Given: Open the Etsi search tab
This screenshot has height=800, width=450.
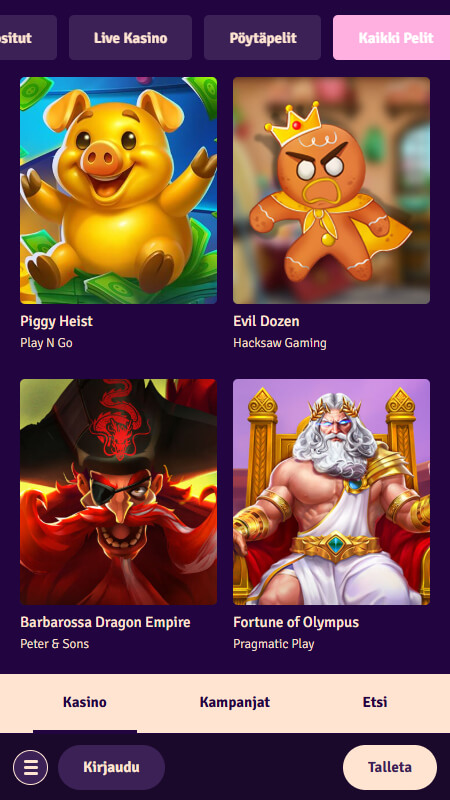Looking at the screenshot, I should [x=375, y=703].
